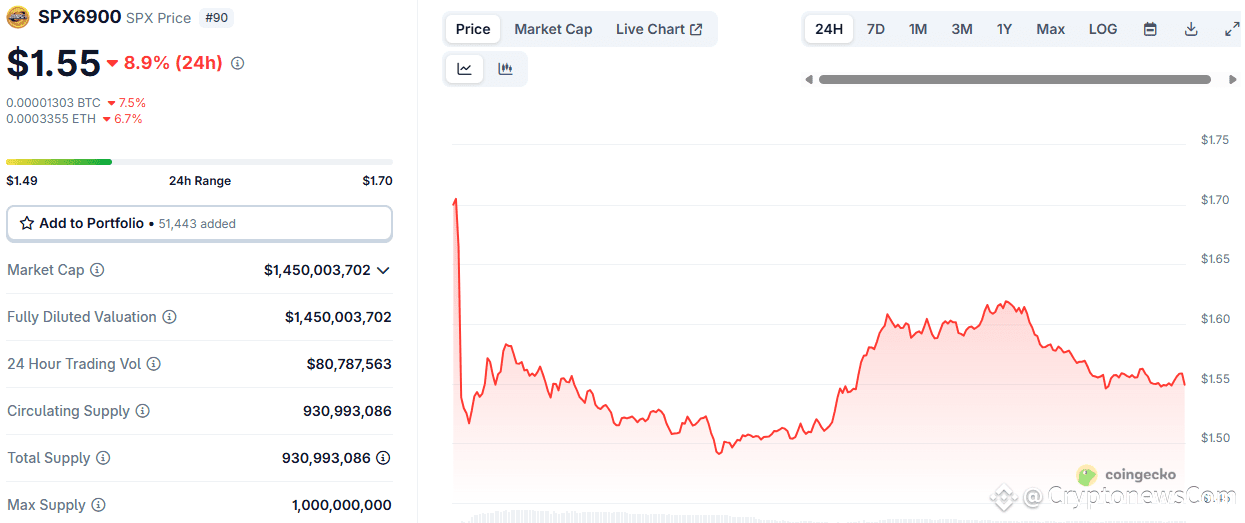Switch to candlestick chart view icon
Screen dimensions: 1245x523
pyautogui.click(x=505, y=69)
